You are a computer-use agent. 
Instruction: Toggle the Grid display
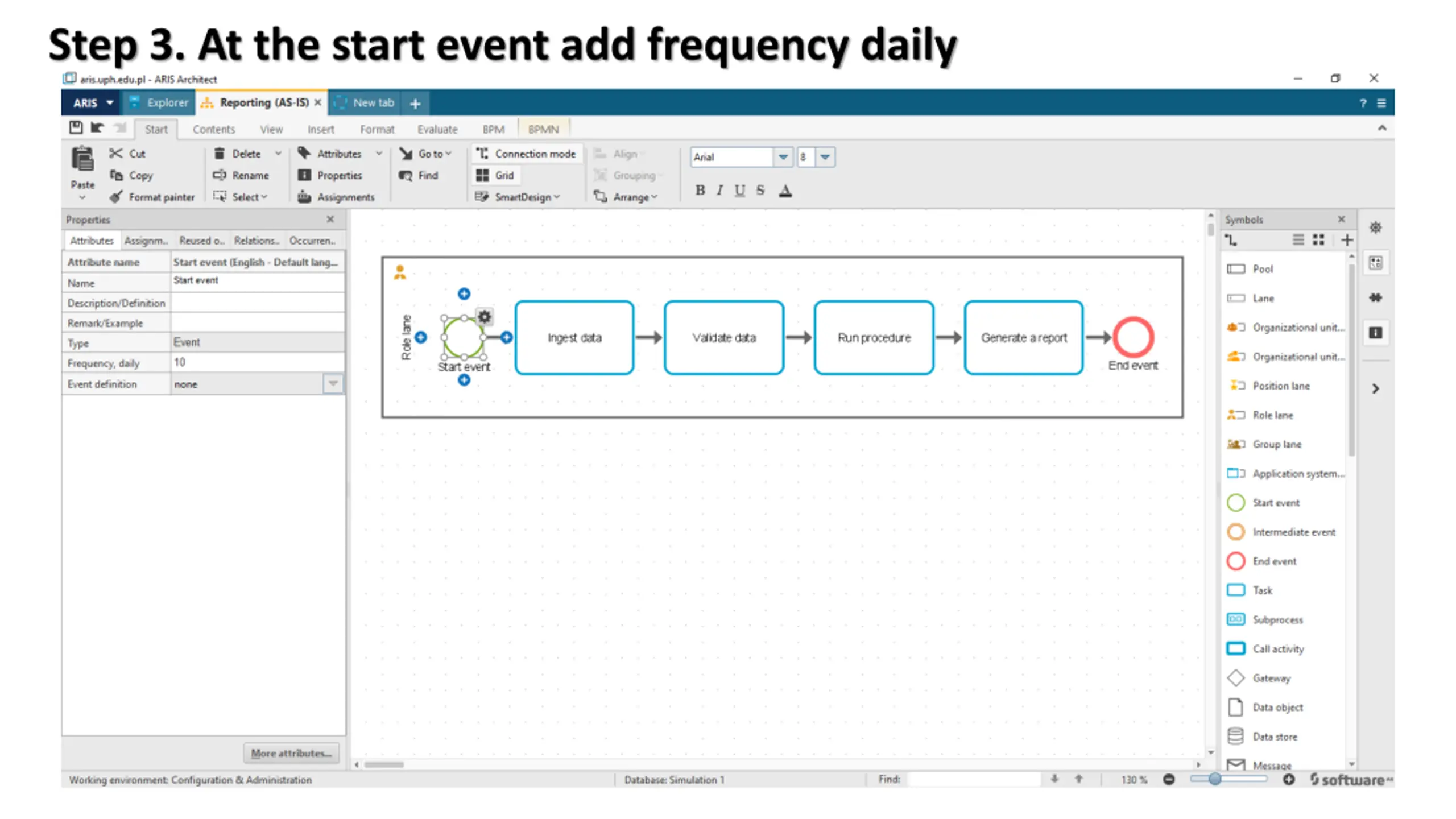click(495, 175)
